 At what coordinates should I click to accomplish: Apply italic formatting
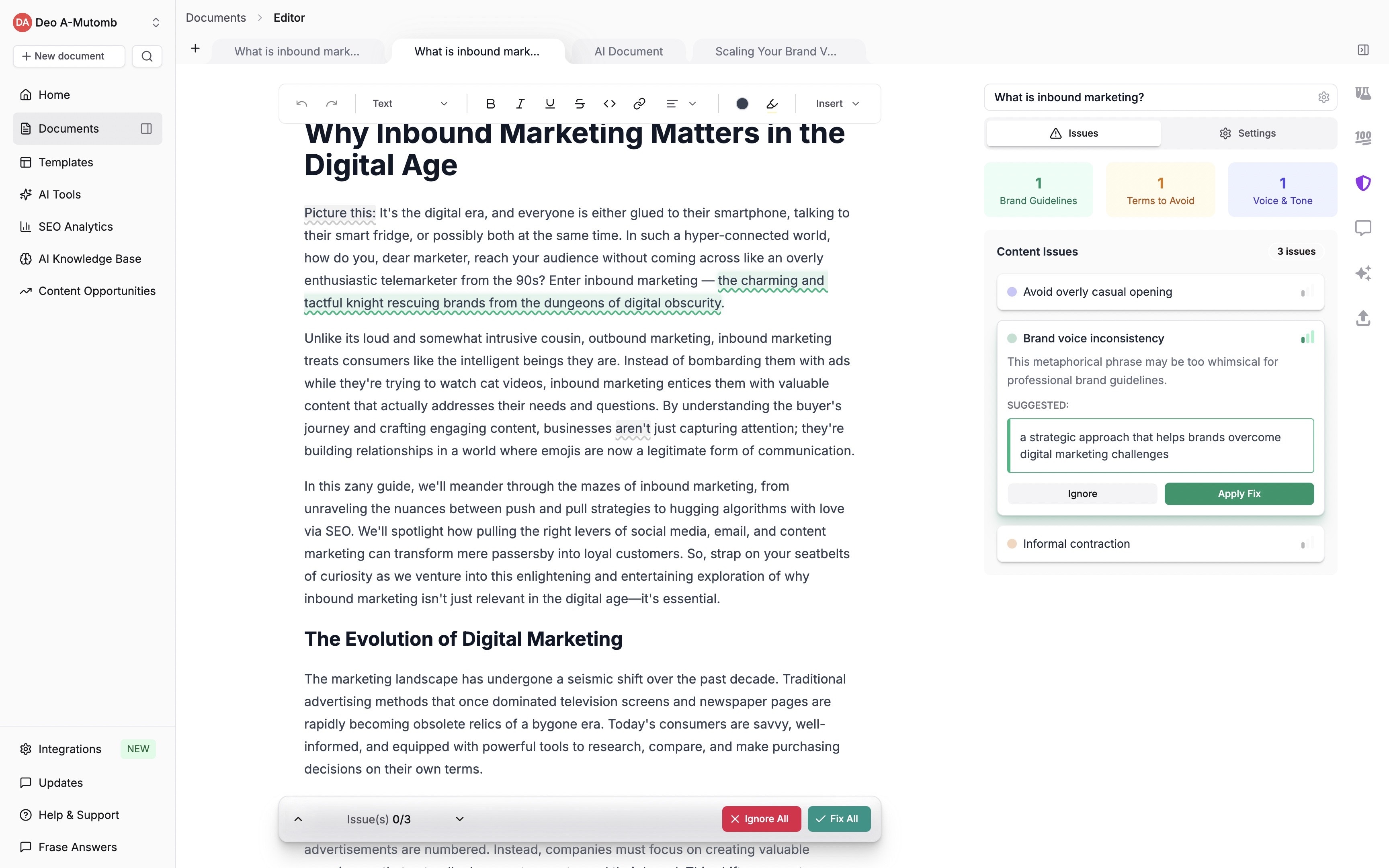(520, 103)
